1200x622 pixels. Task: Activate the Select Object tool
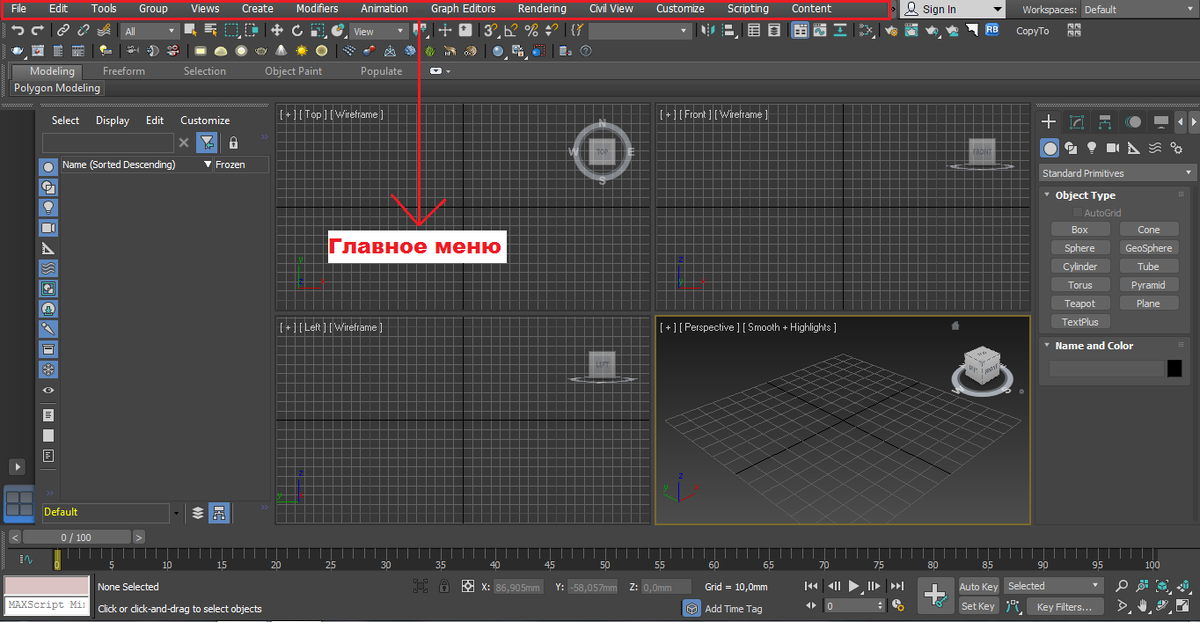(x=190, y=31)
